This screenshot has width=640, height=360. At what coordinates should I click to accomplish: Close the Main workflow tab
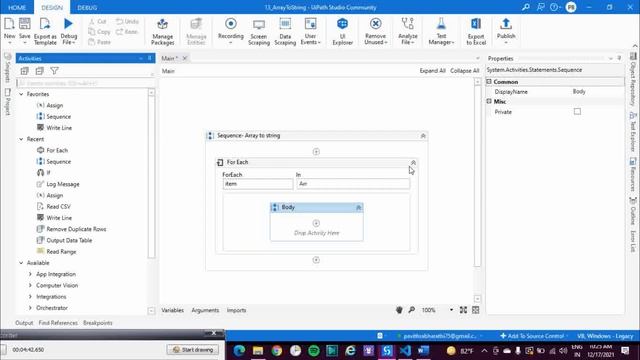(184, 58)
